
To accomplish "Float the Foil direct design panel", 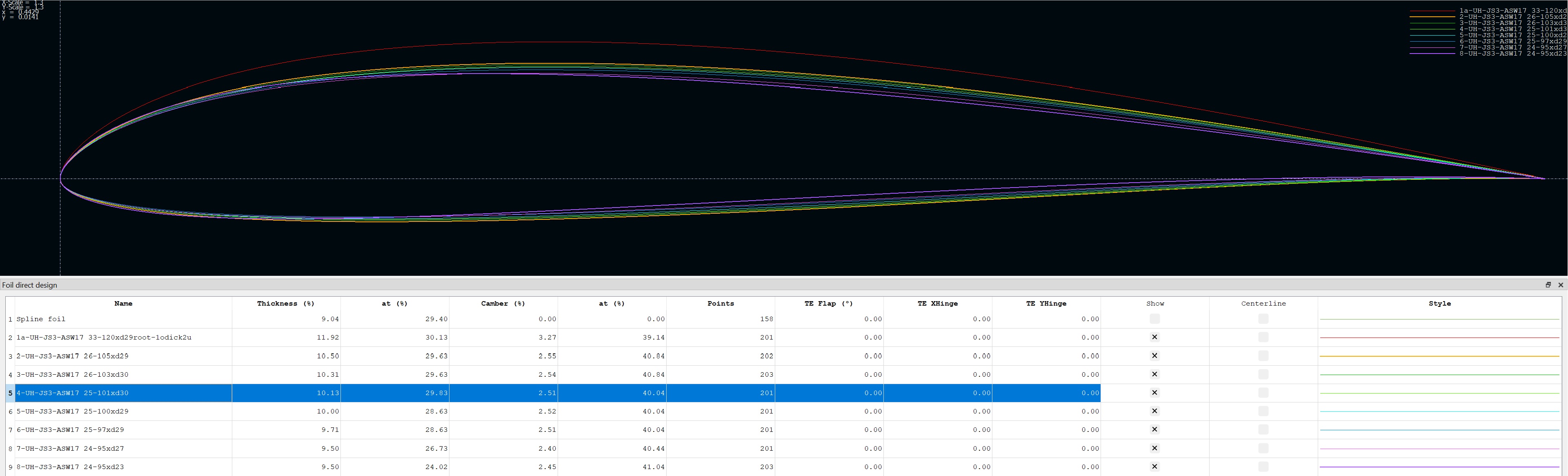I will pos(1548,285).
